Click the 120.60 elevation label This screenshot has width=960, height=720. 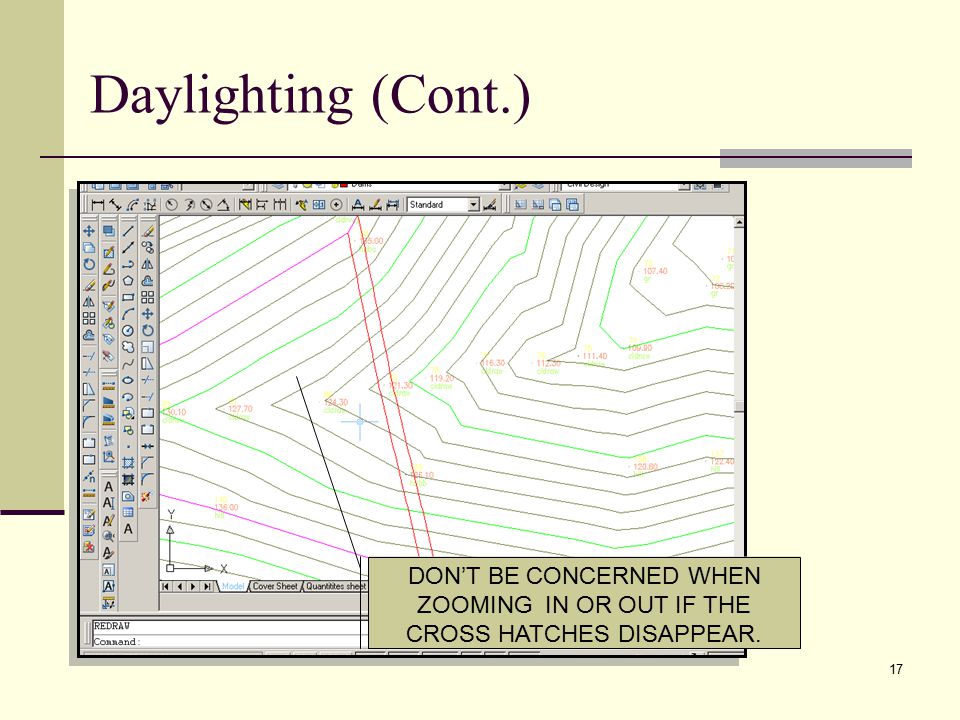(645, 467)
